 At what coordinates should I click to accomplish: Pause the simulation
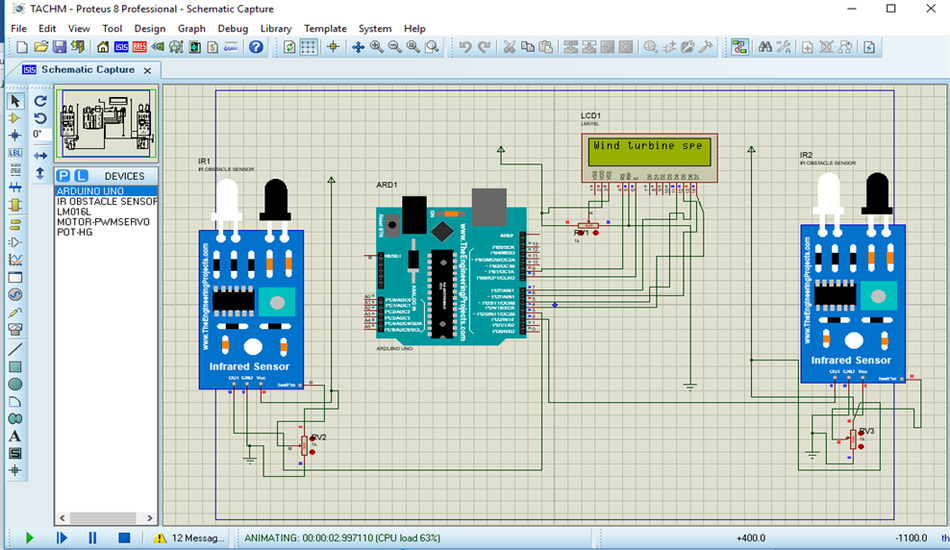coord(92,537)
